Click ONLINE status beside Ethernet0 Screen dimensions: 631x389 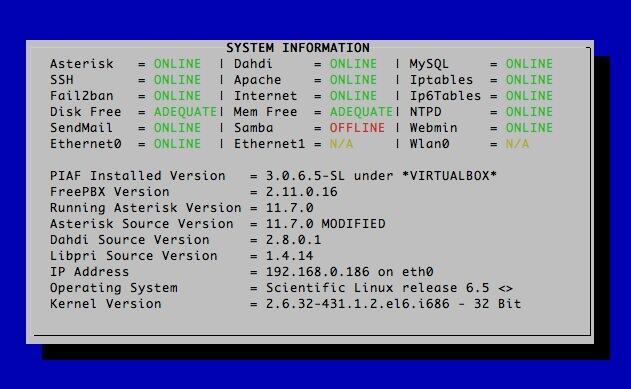[177, 144]
